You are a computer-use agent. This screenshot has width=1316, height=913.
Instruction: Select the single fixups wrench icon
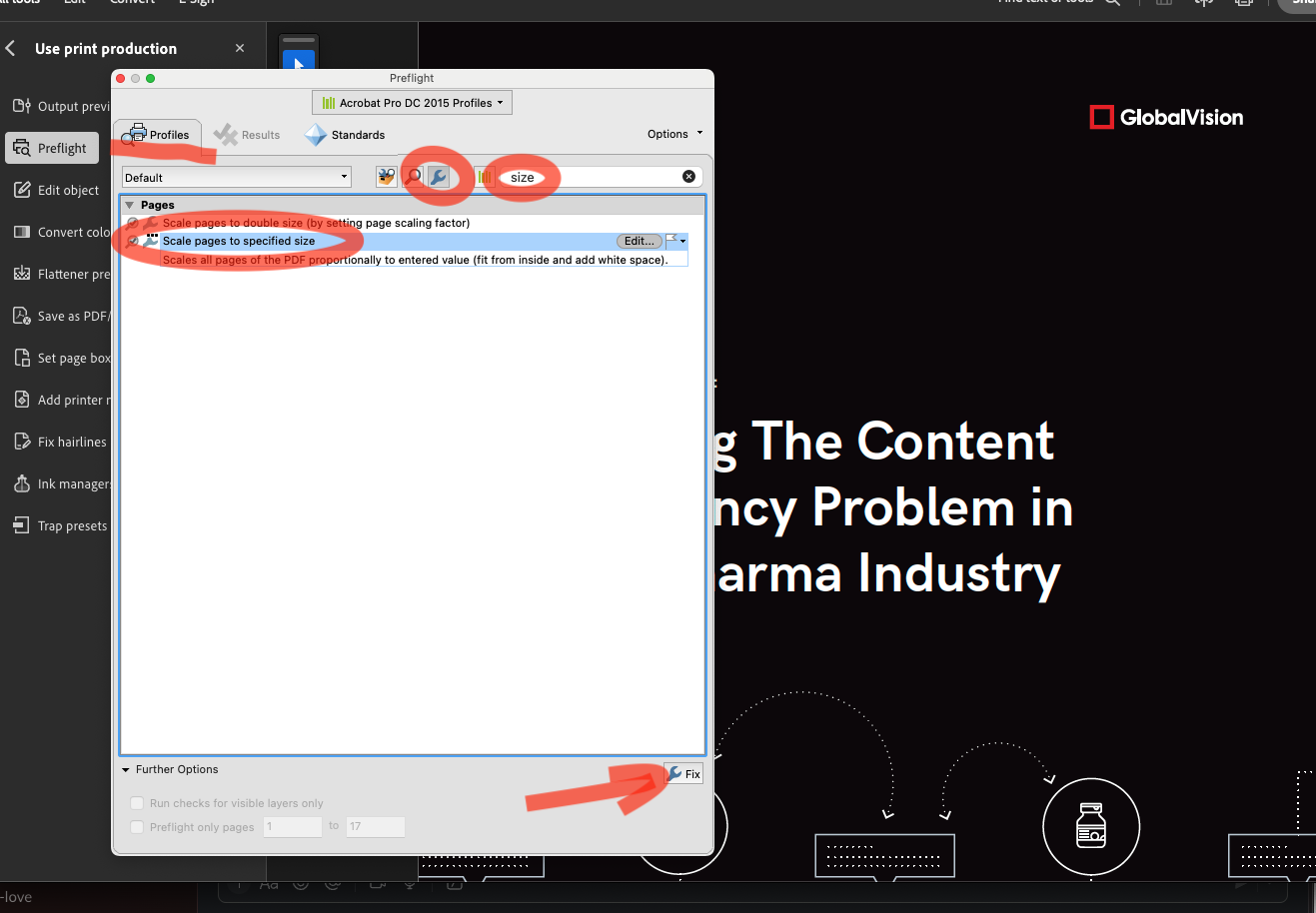(439, 177)
